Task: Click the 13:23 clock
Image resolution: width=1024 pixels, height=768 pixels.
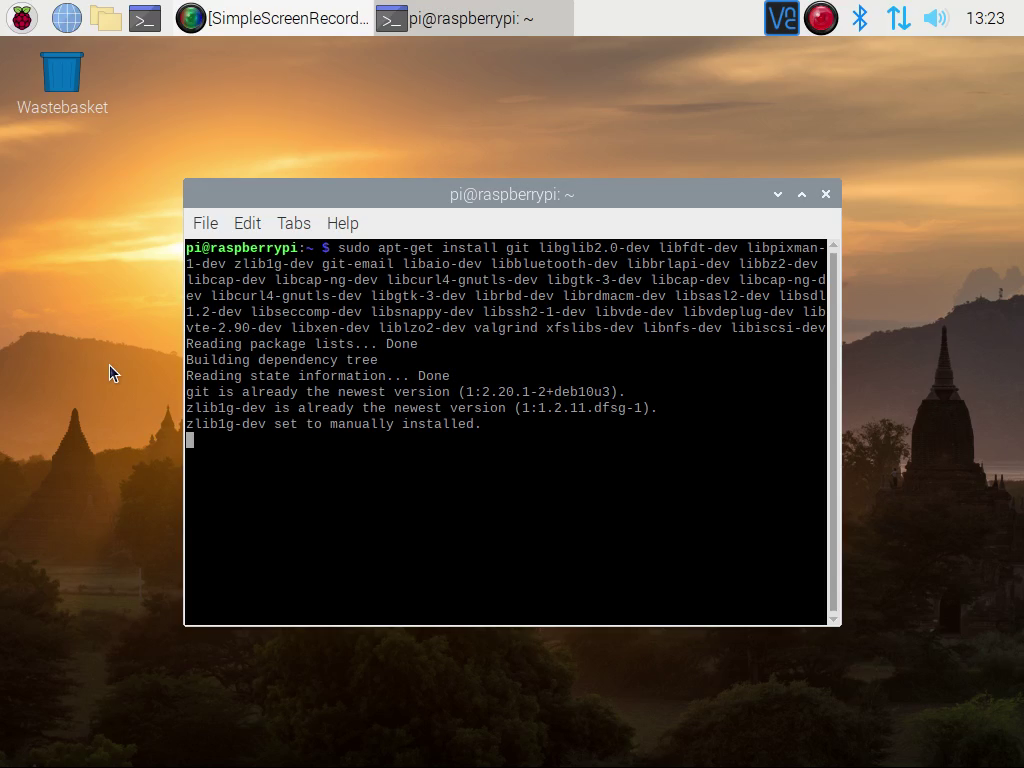Action: 985,18
